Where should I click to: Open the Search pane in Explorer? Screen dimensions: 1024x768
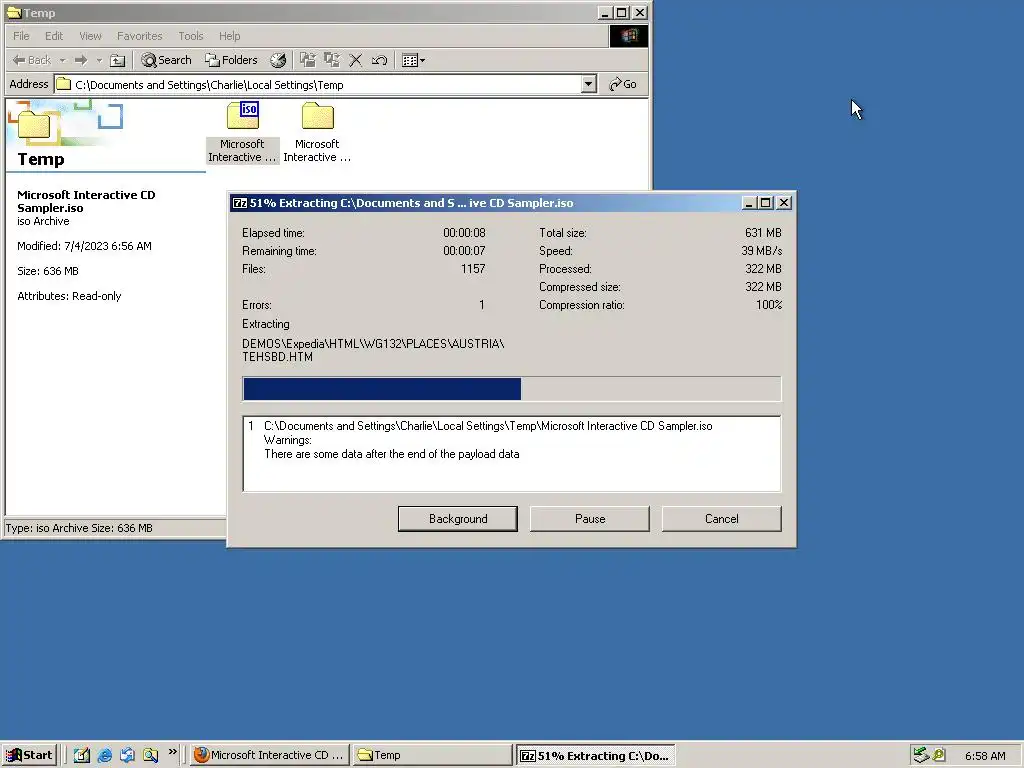(x=167, y=60)
